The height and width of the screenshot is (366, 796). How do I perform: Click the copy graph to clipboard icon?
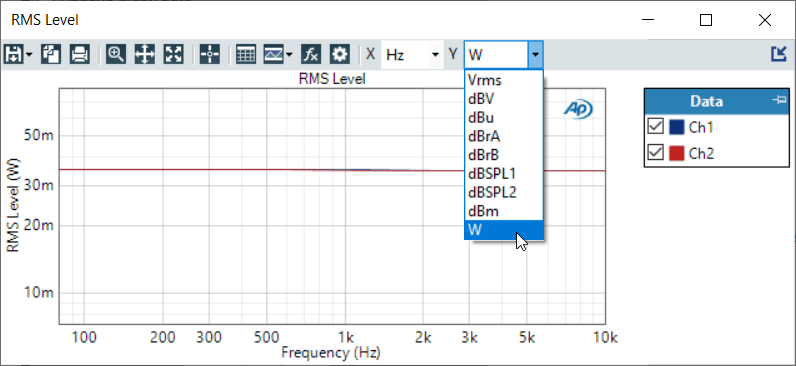(50, 54)
